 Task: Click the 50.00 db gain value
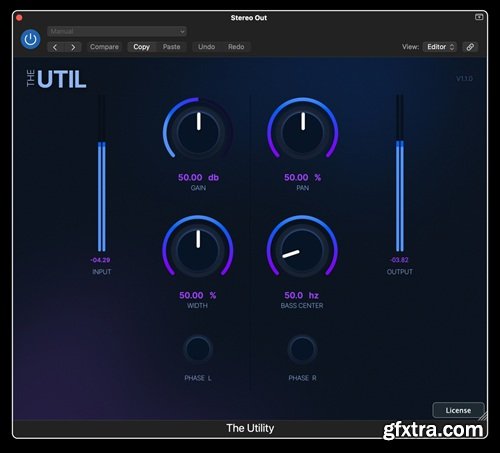coord(198,177)
